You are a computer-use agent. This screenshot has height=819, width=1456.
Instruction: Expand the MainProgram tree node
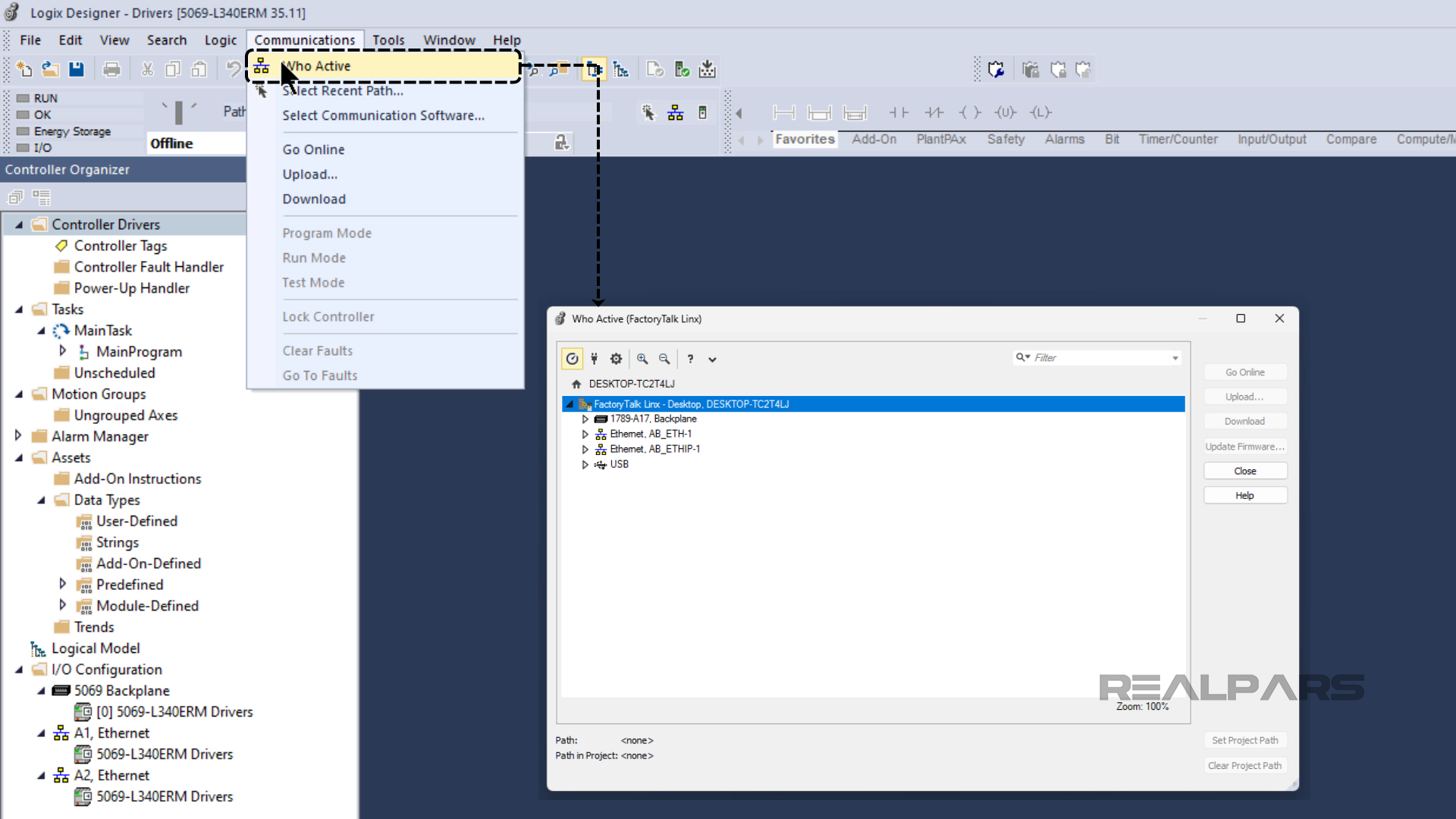63,351
